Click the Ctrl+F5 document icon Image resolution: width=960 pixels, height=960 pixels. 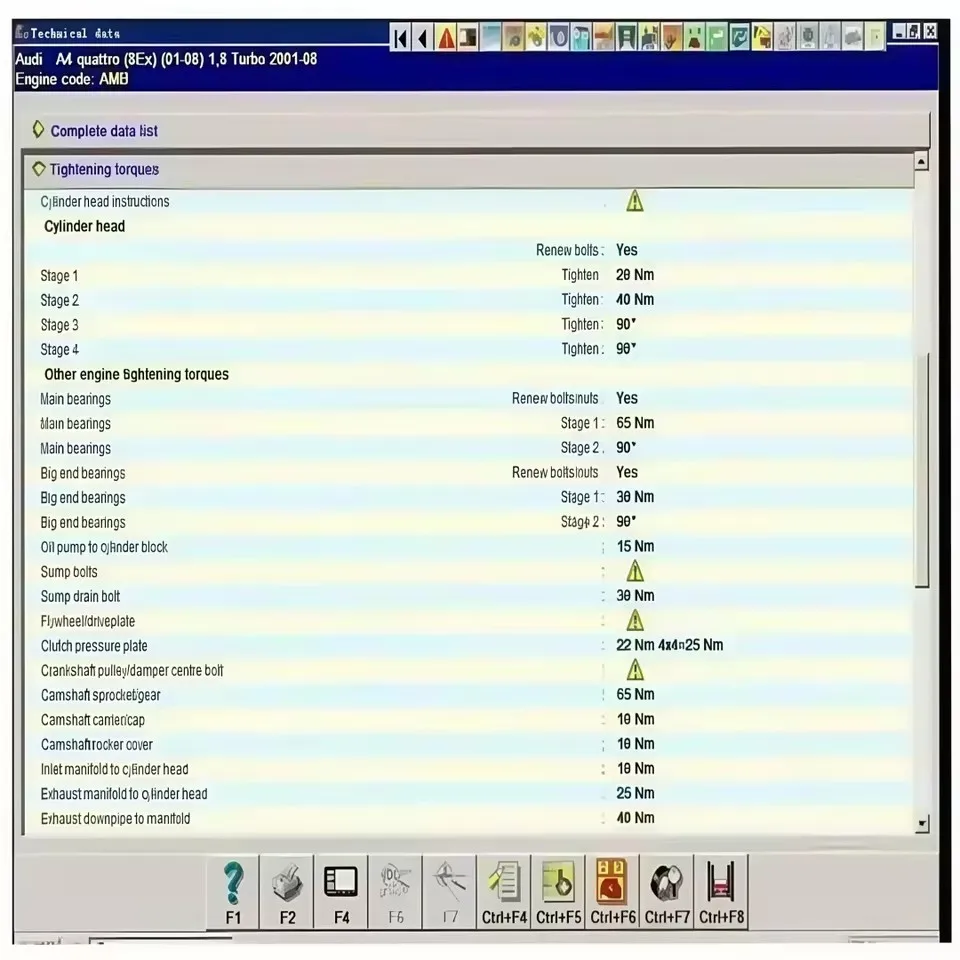tap(557, 890)
